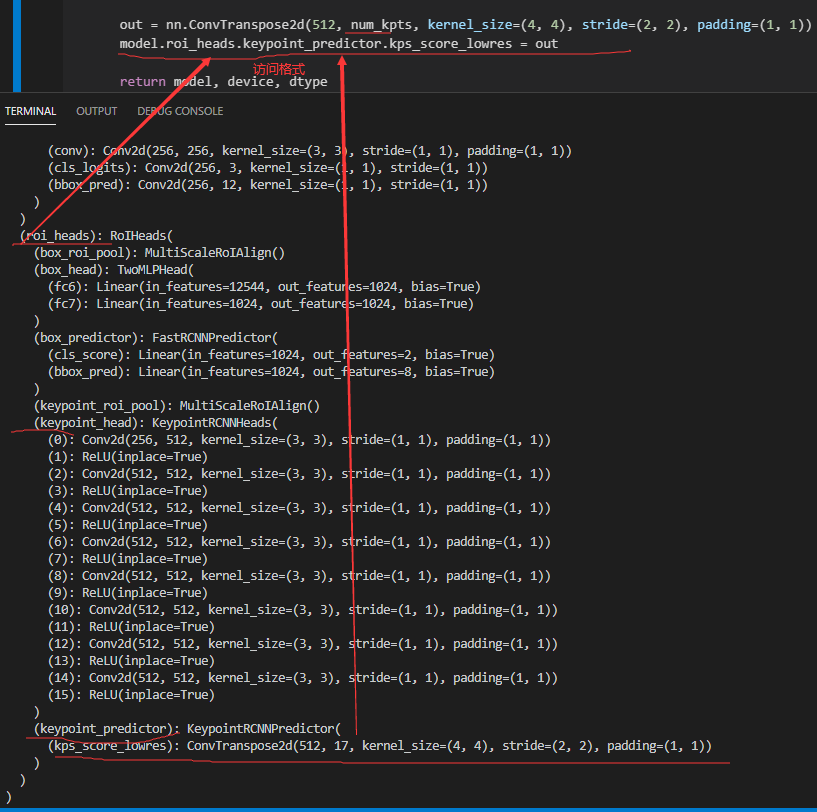817x812 pixels.
Task: Click the '(conv): Conv2d(256, 256' line
Action: pos(310,151)
